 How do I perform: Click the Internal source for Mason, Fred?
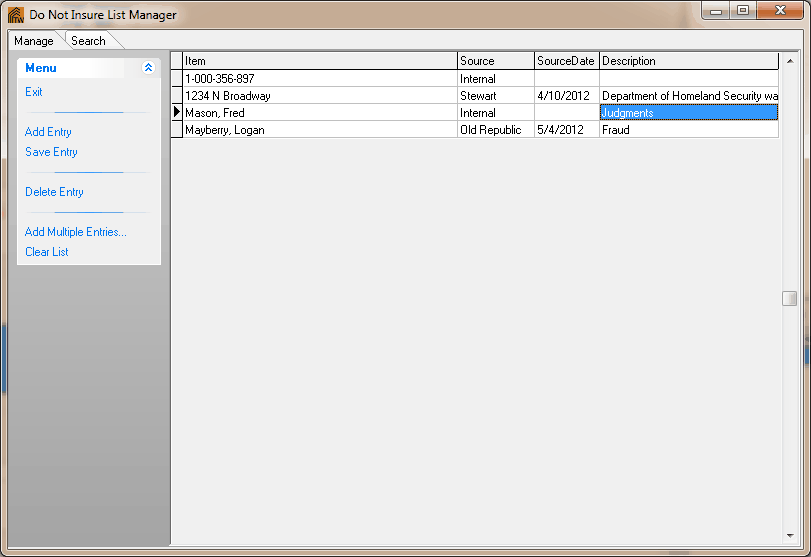(495, 113)
